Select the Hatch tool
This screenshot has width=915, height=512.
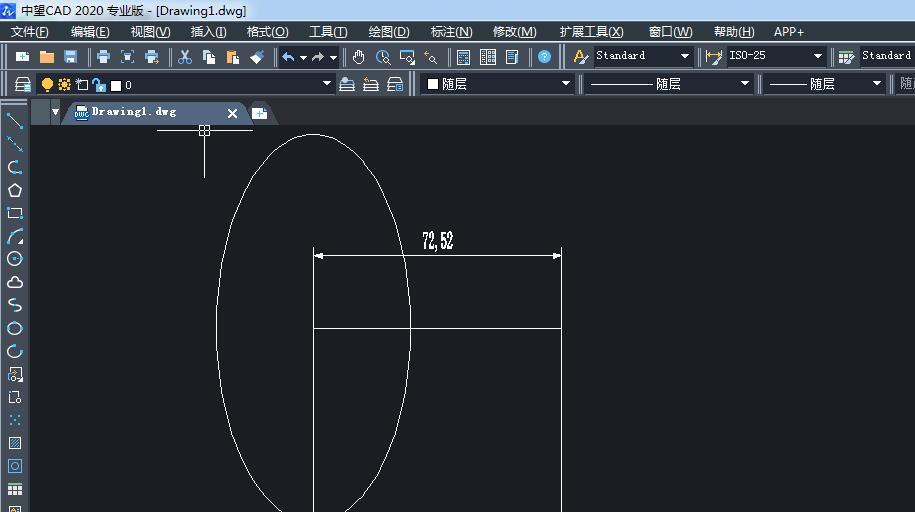[15, 443]
